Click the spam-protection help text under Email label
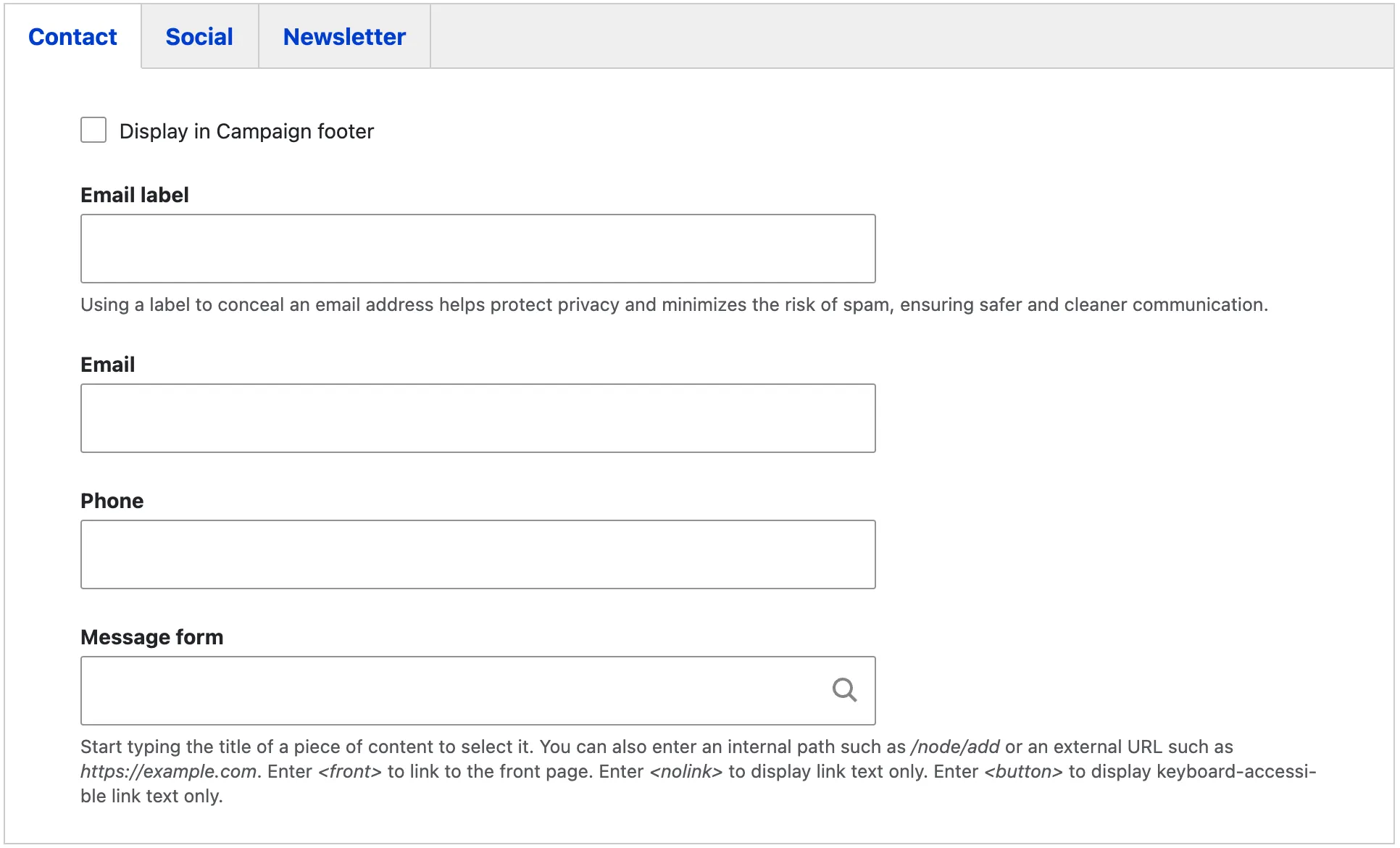Image resolution: width=1400 pixels, height=848 pixels. 674,305
